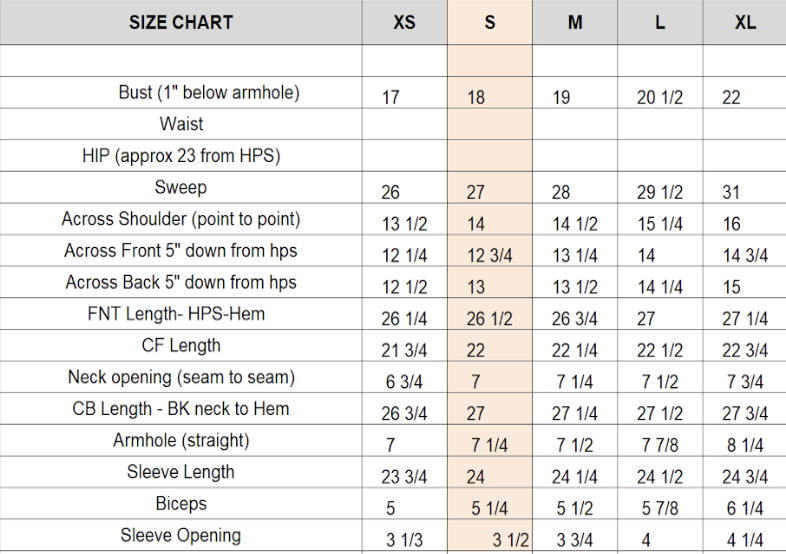
Task: Select the CB Length - BK neck row label
Action: pos(181,408)
